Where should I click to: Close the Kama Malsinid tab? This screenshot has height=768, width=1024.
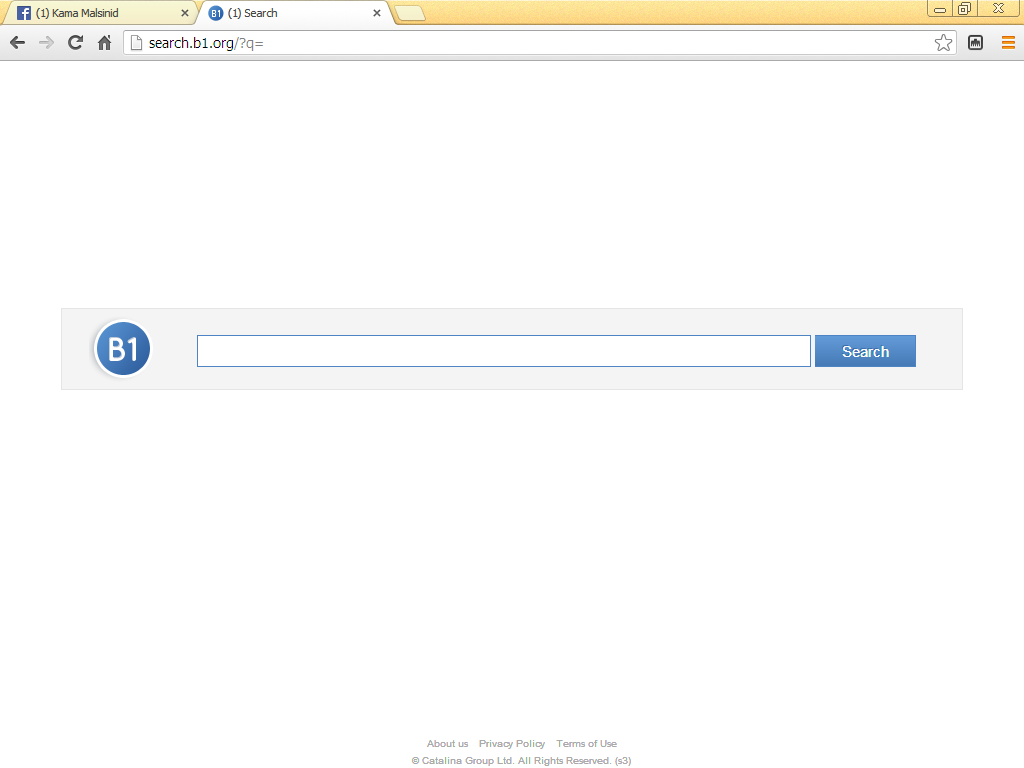[185, 13]
